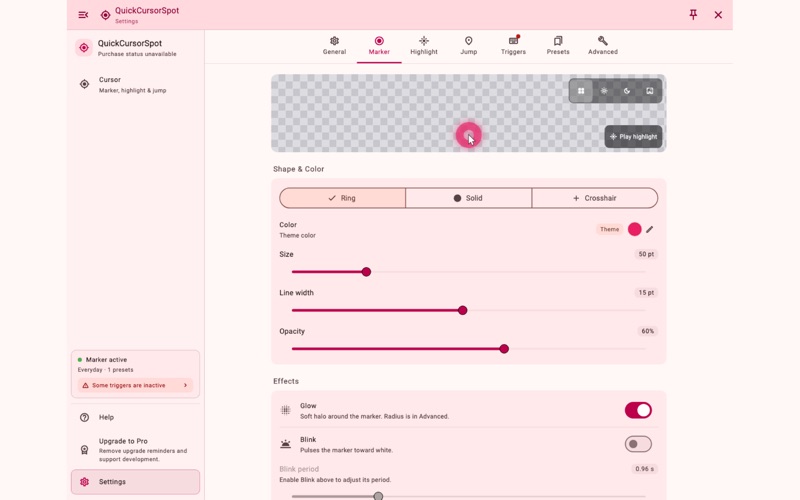Click the Shape & Color heading

click(298, 169)
